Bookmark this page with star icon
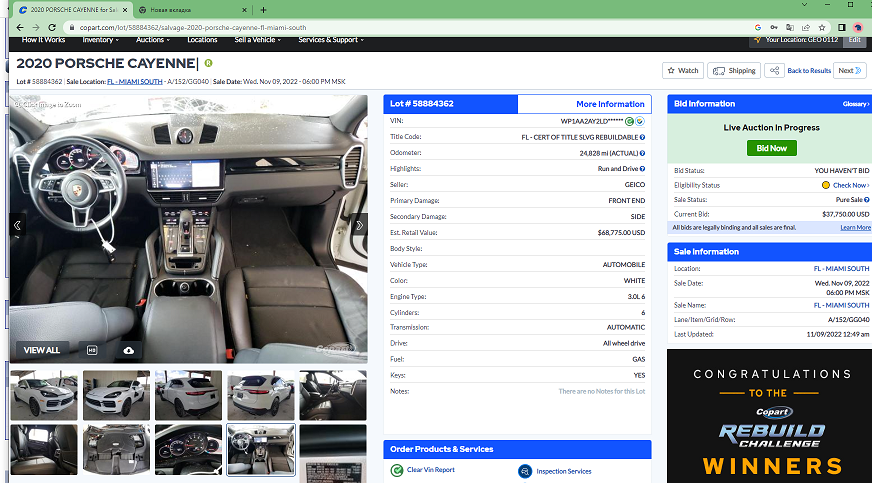Viewport: 872px width, 483px height. click(x=822, y=27)
